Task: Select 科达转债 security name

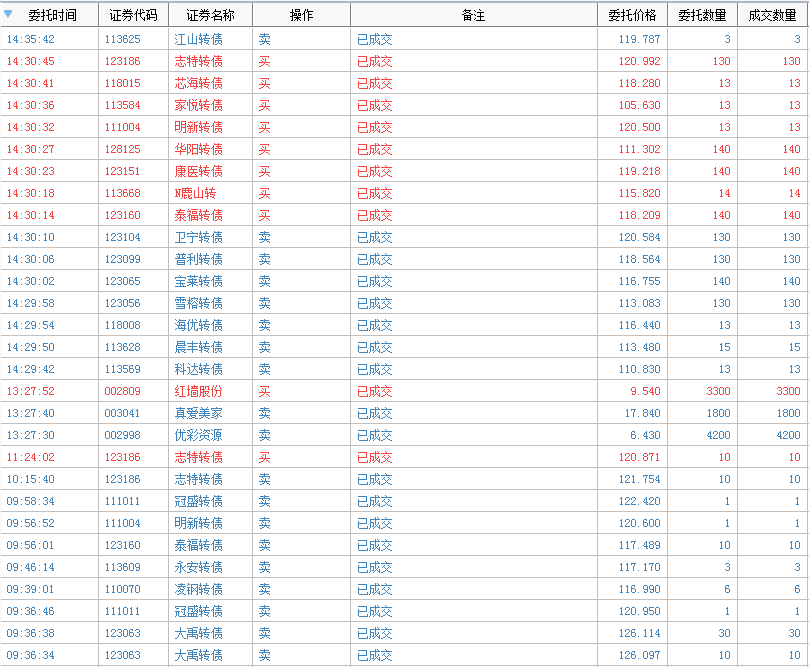Action: [x=199, y=369]
